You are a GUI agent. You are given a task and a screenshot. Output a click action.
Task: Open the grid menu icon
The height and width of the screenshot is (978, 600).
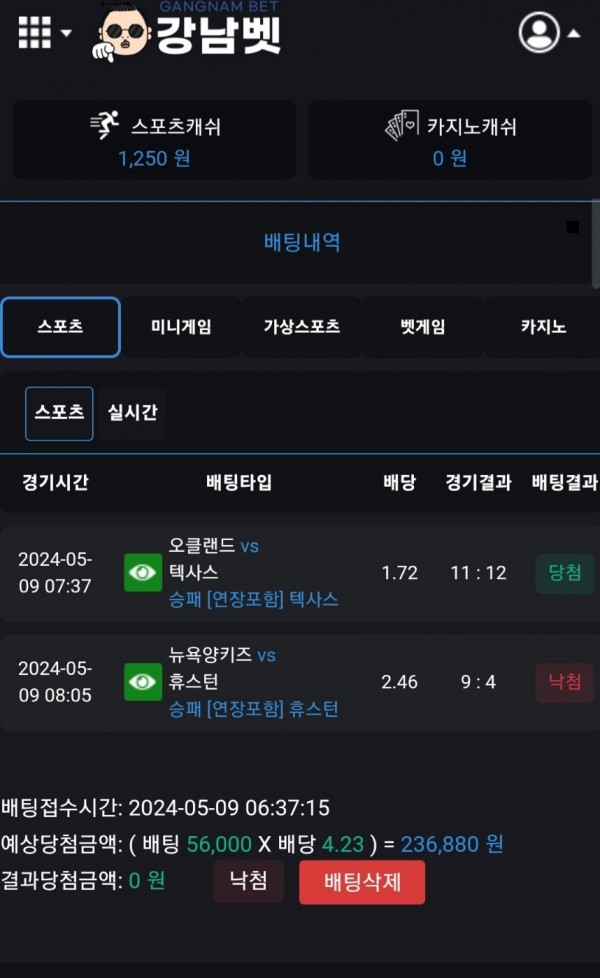click(34, 33)
